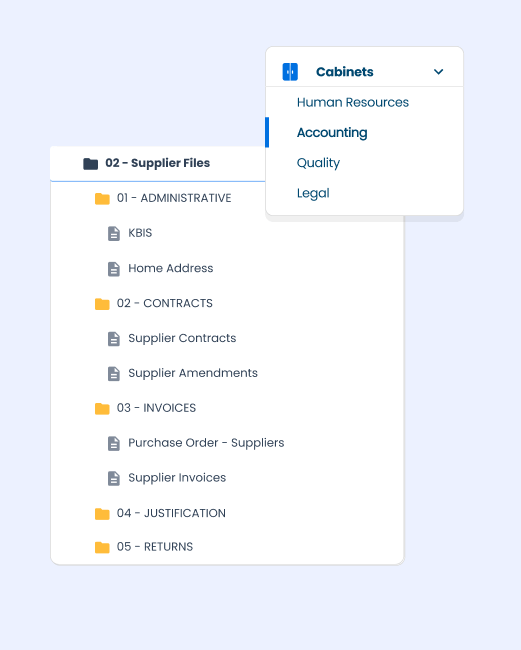The image size is (521, 650).
Task: Open Purchase Order - Suppliers entry
Action: tap(206, 443)
